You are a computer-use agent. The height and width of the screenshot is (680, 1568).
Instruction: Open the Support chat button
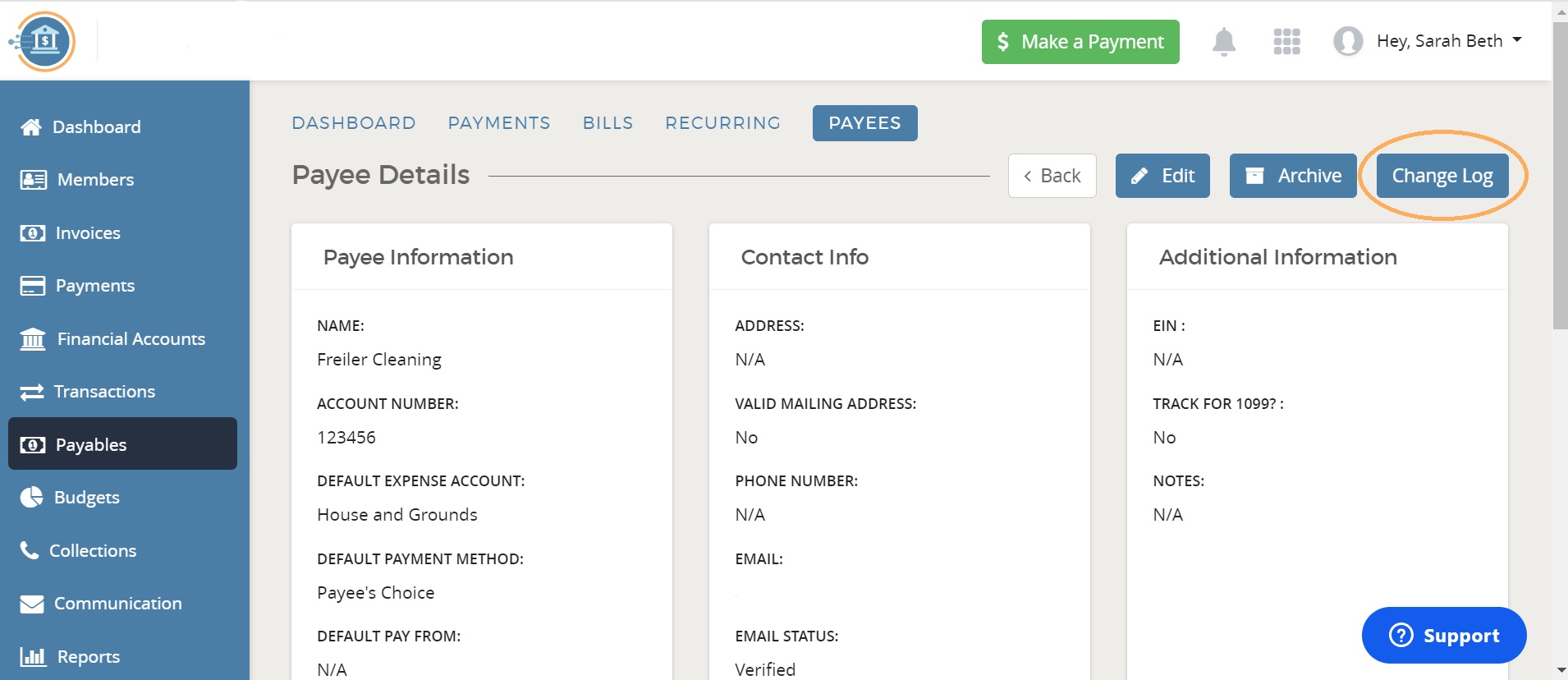coord(1444,635)
